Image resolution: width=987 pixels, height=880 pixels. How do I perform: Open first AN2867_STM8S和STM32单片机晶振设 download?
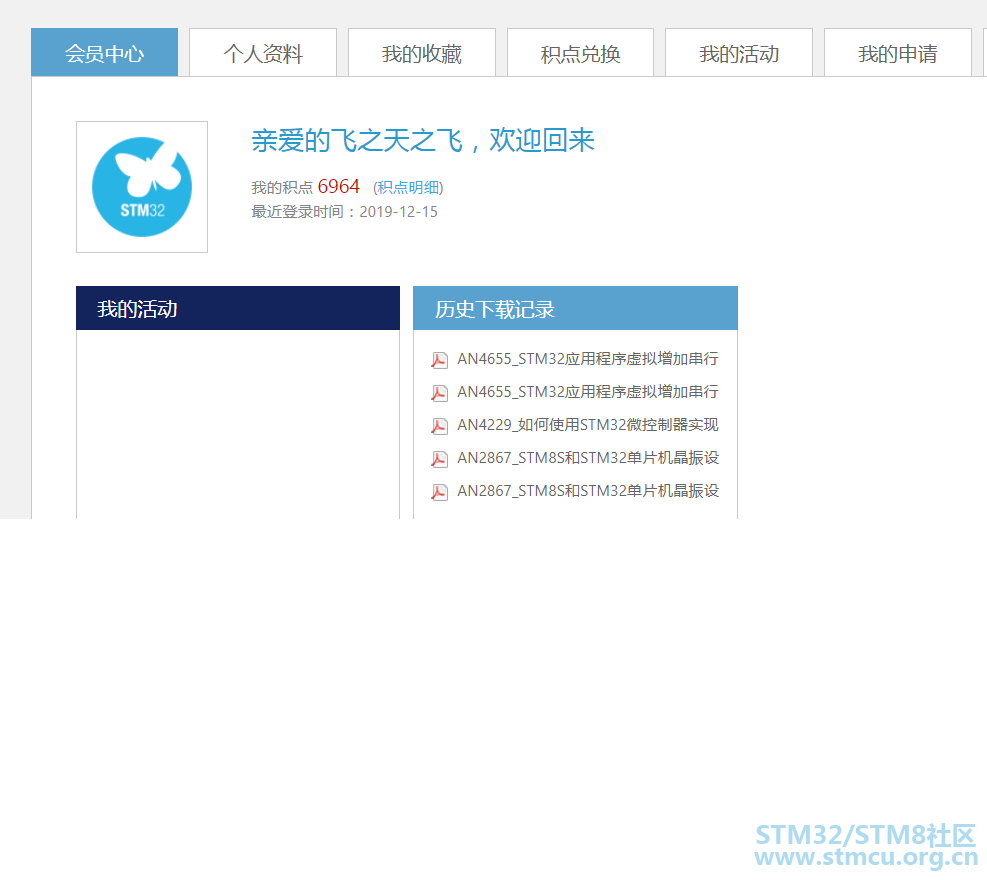click(588, 458)
